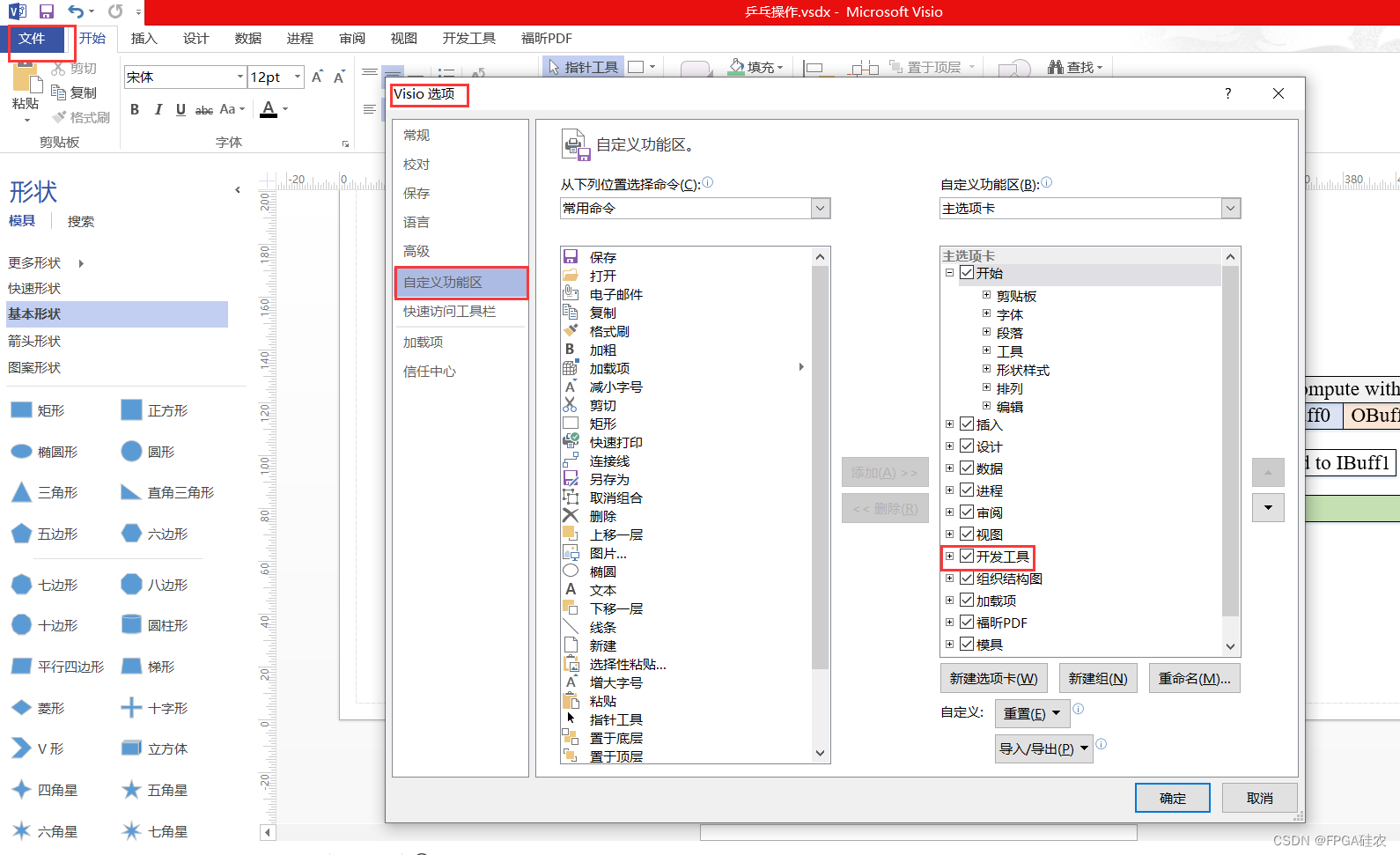
Task: Toggle Underline formatting in ribbon
Action: point(181,109)
